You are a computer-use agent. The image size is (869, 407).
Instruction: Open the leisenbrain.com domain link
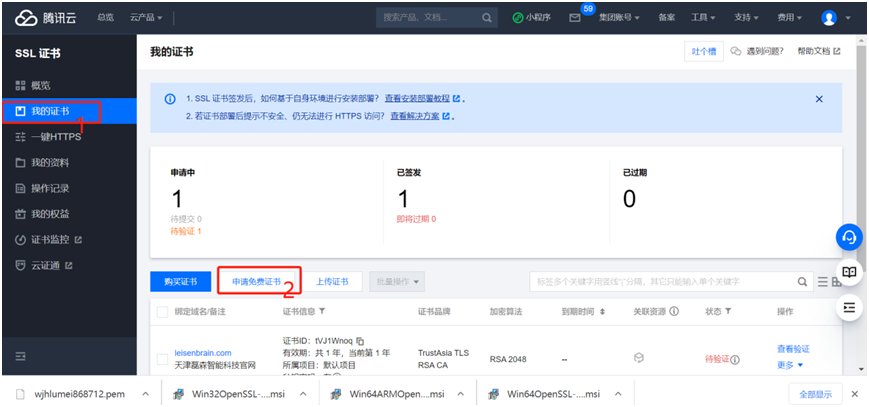tap(203, 353)
